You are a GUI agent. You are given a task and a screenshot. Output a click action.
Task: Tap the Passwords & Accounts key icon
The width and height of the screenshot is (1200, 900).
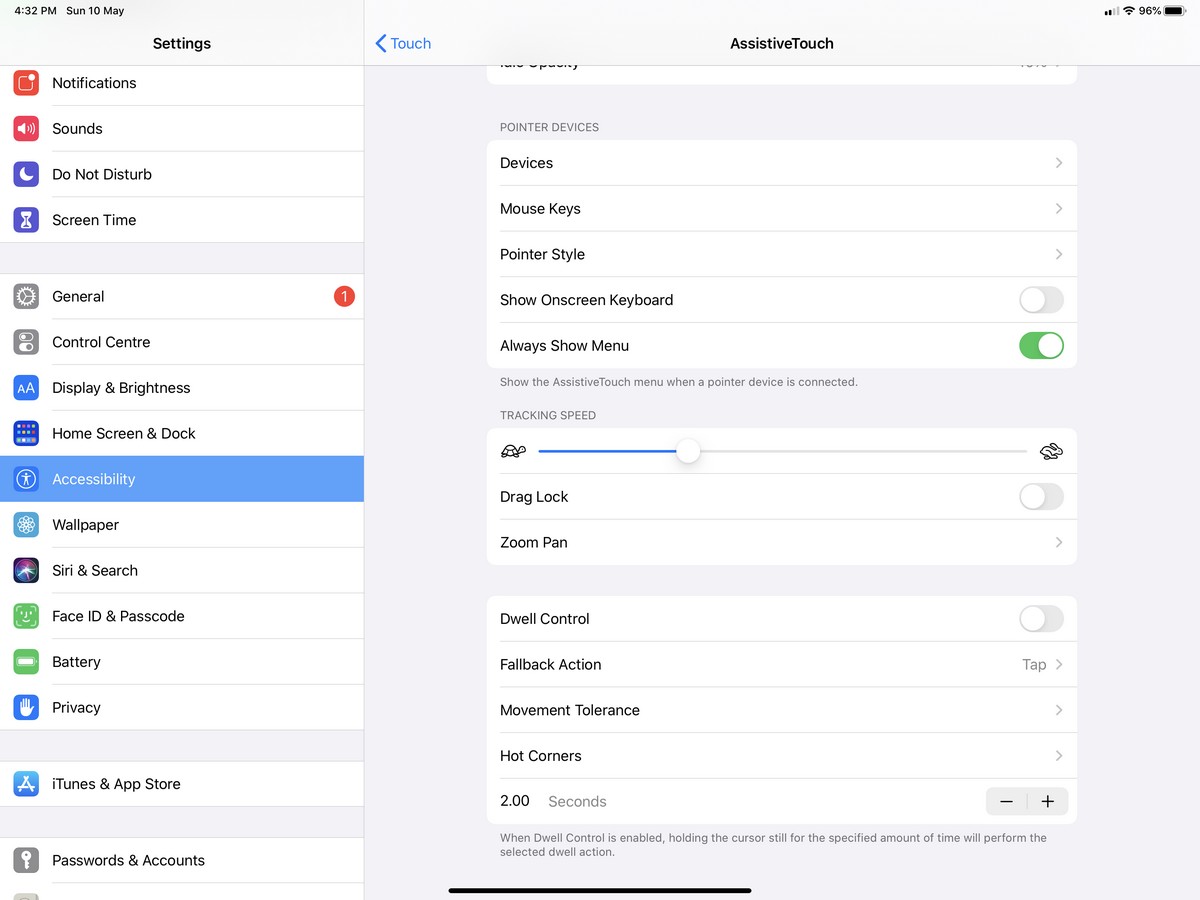coord(26,860)
